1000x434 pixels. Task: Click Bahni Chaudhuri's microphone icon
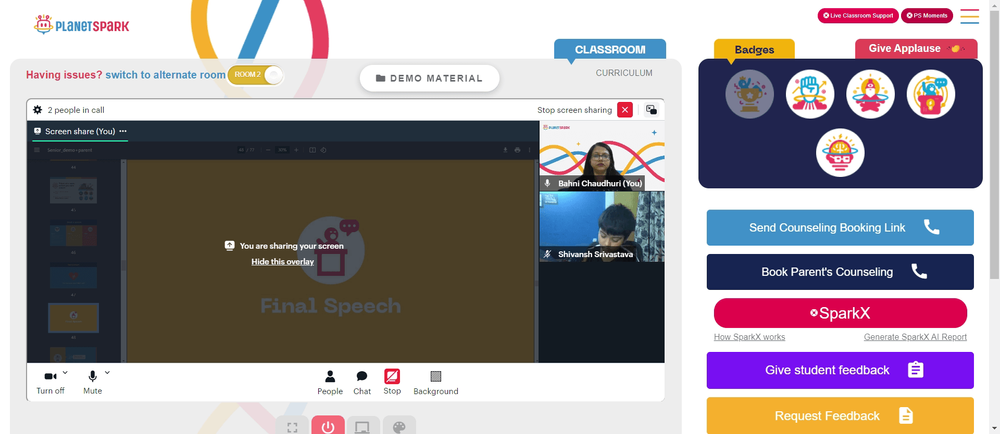click(x=547, y=184)
